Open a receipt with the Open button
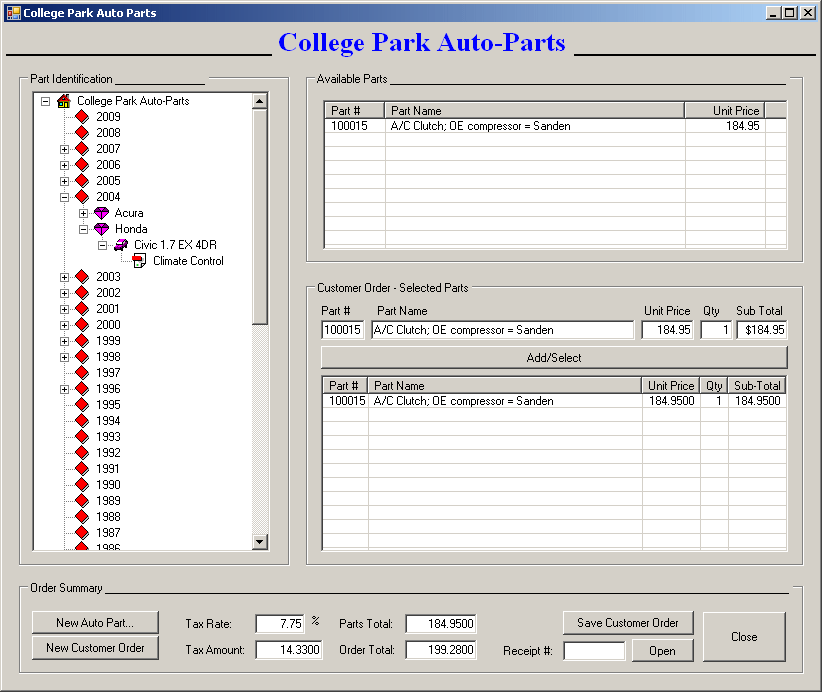822x692 pixels. [x=662, y=651]
